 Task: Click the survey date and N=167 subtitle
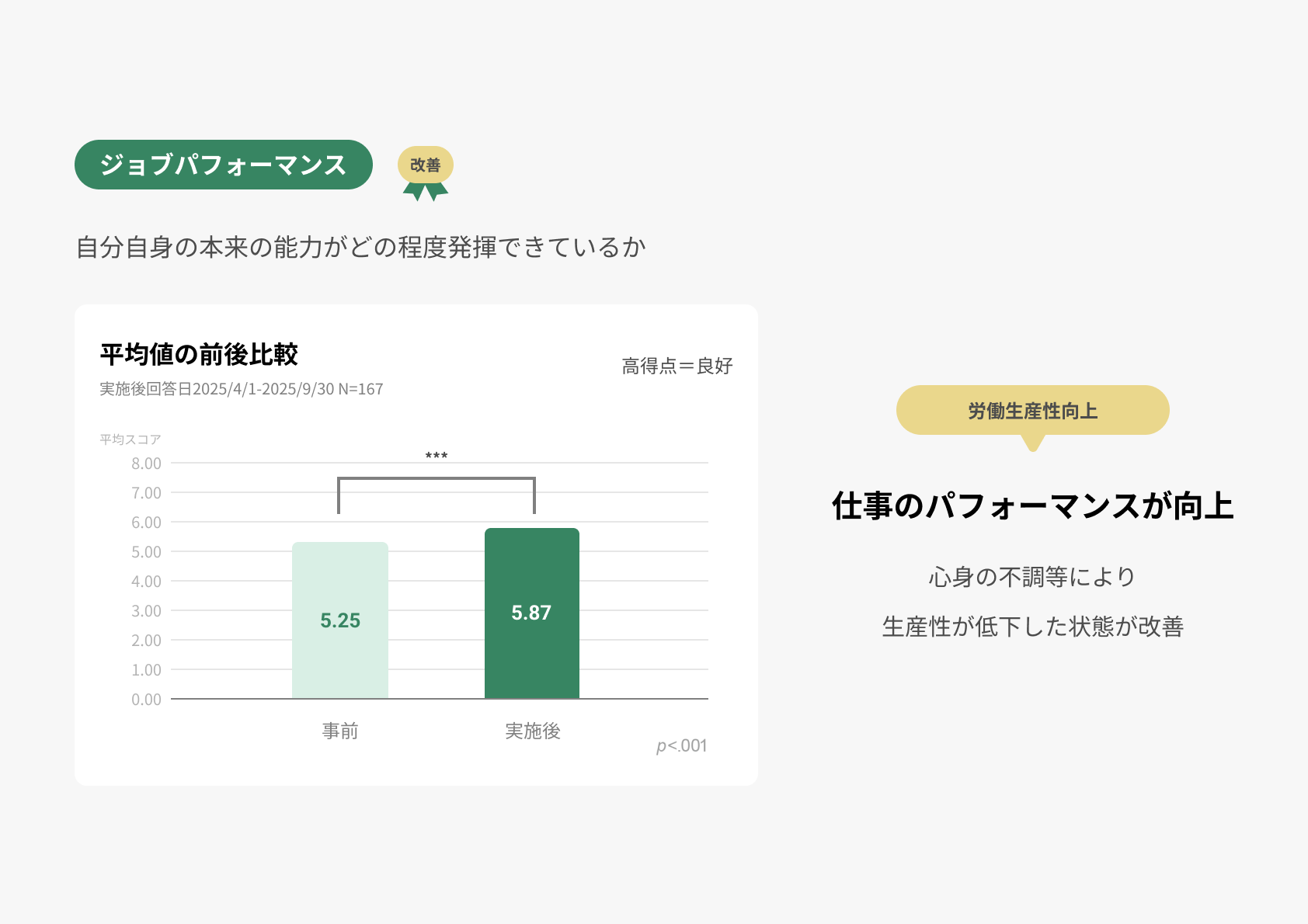(x=241, y=389)
